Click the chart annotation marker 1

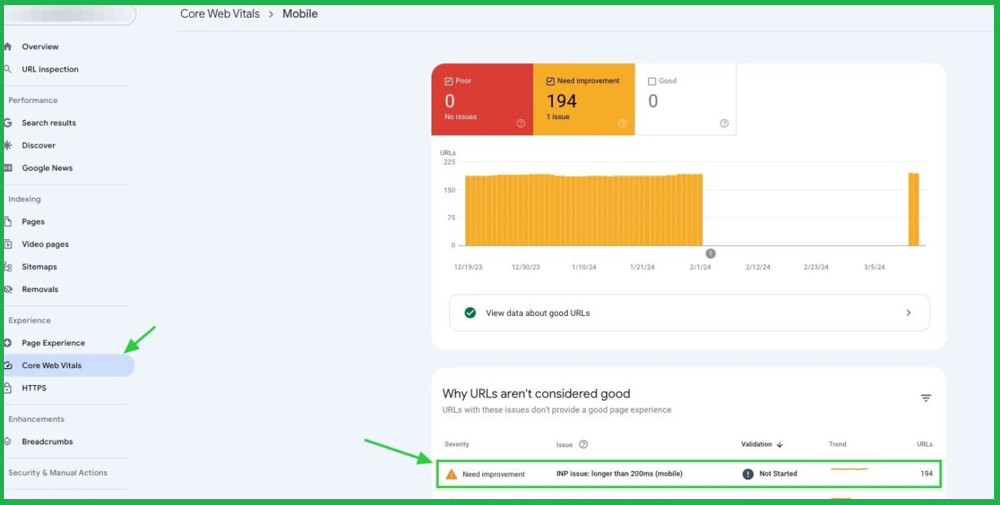[x=710, y=253]
